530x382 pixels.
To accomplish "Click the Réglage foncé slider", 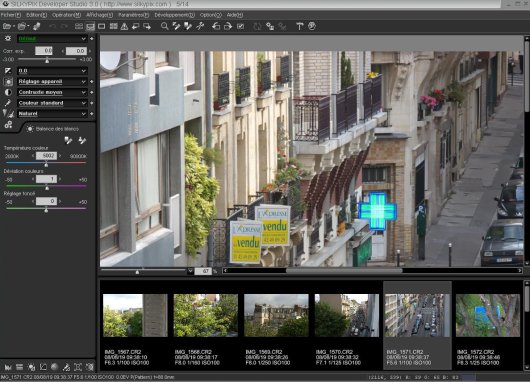I will (x=46, y=209).
